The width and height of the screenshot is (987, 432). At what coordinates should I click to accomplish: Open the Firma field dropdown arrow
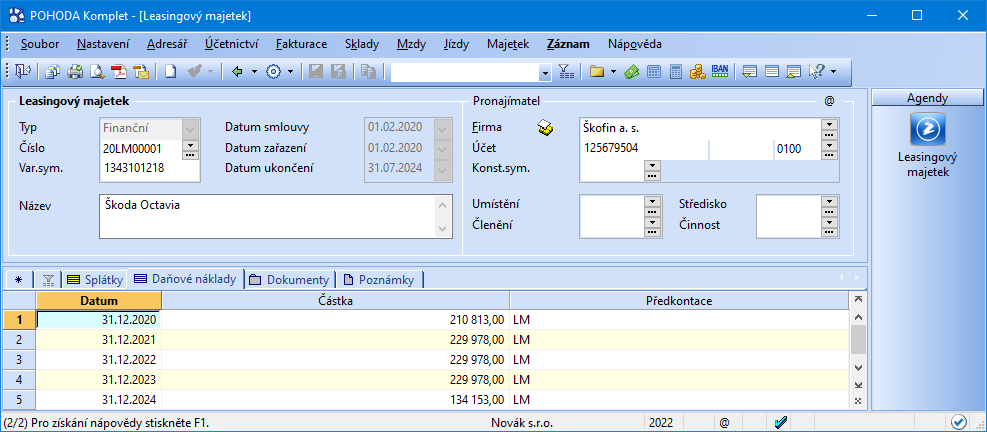[830, 123]
